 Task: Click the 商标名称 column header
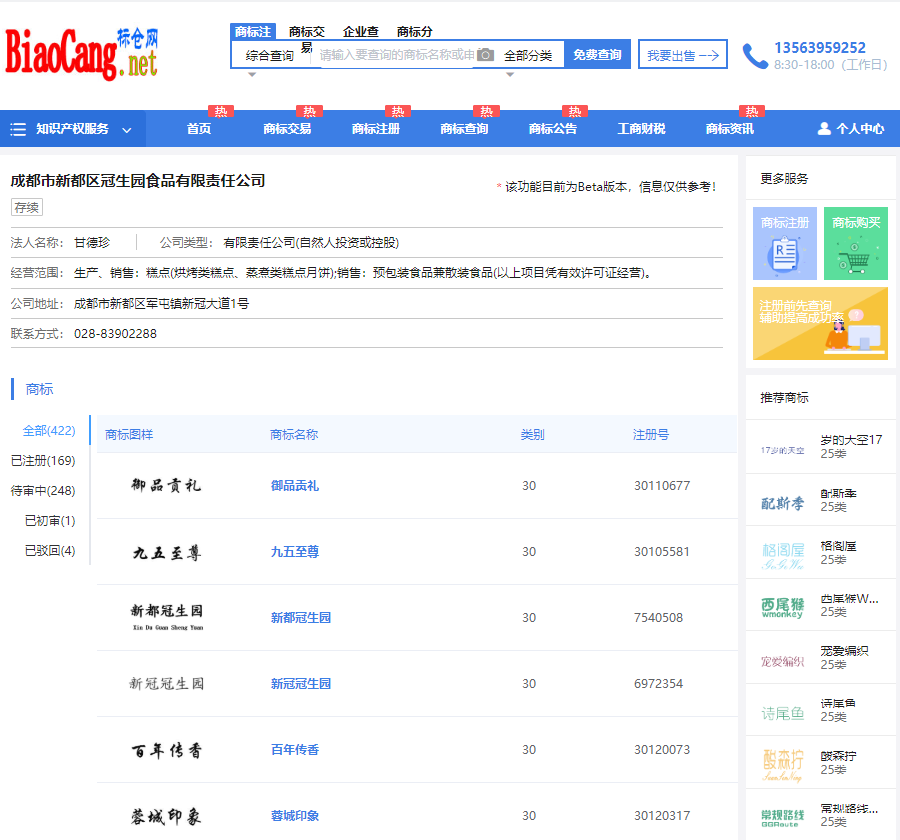(294, 435)
